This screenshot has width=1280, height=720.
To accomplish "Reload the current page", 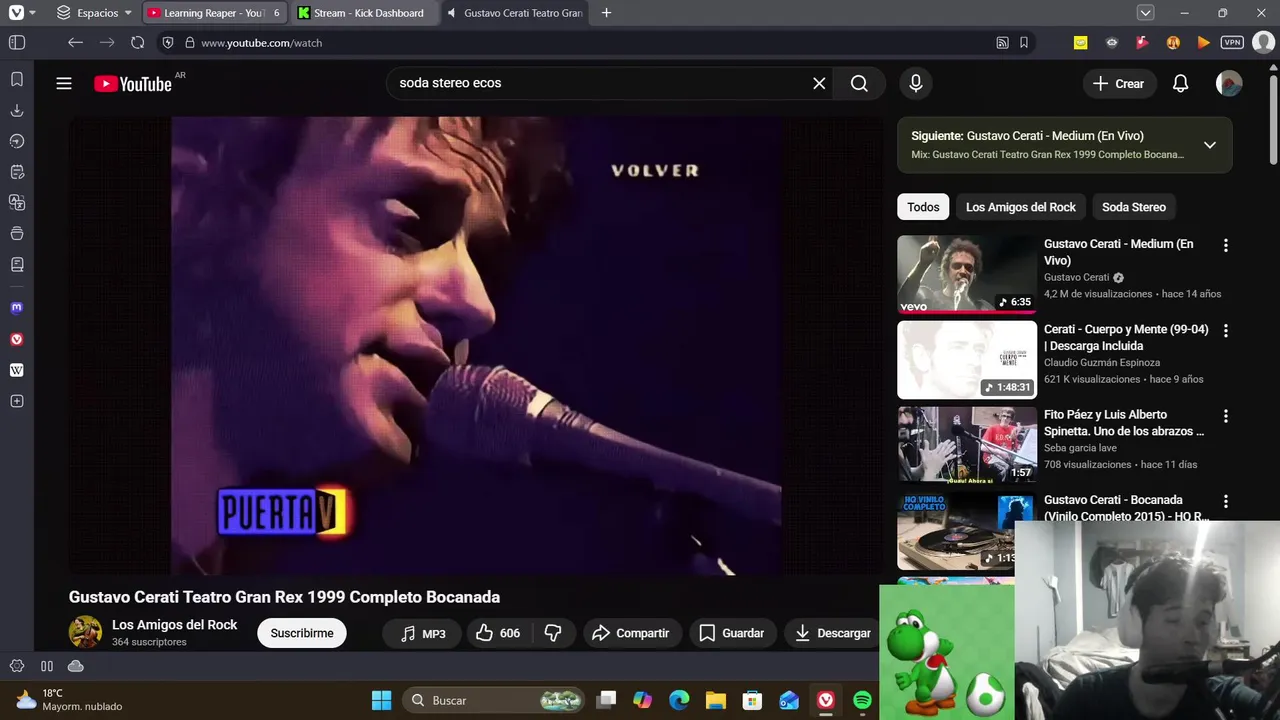I will (138, 43).
